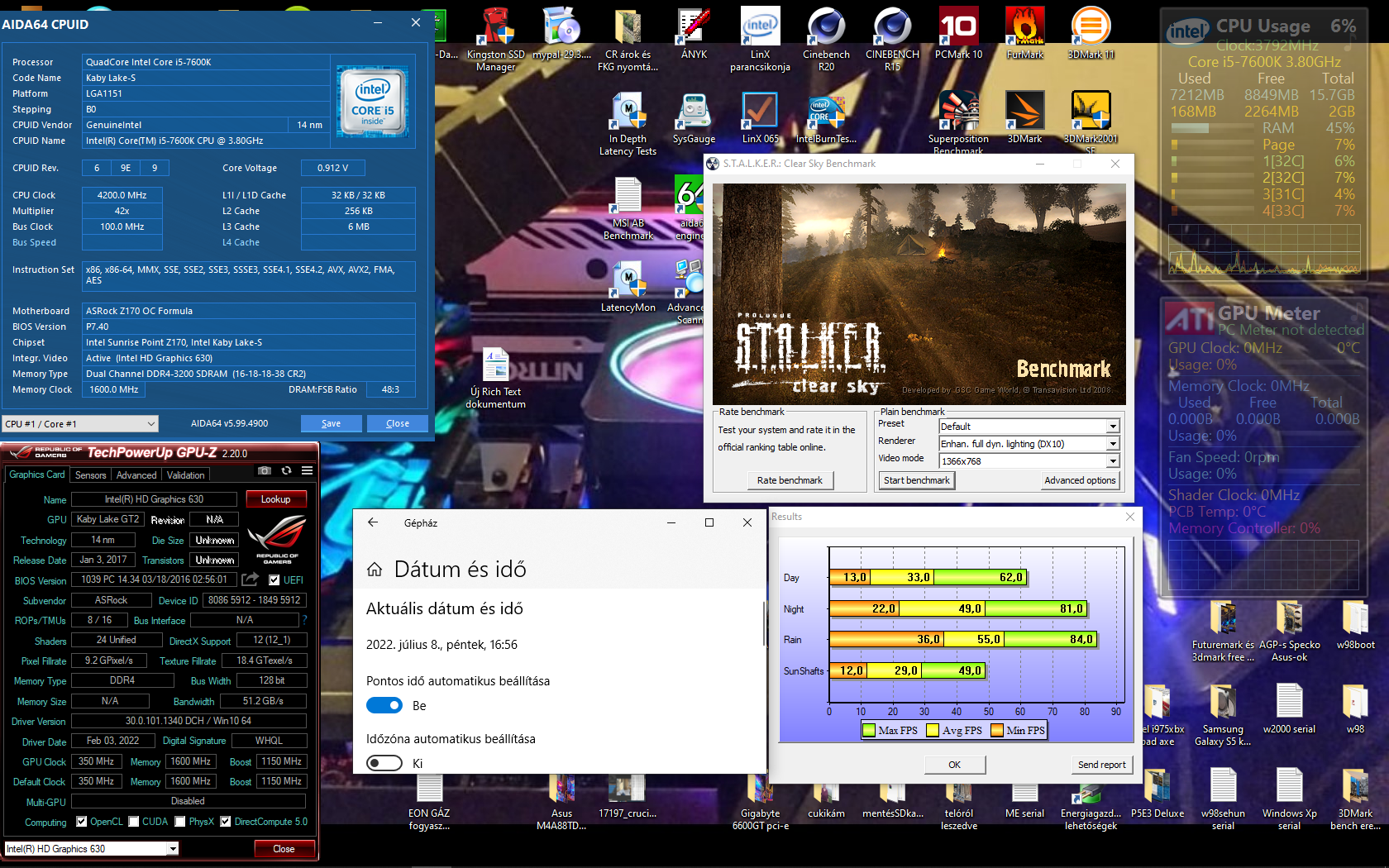
Task: Click GPU-Z Name field Intel HD Graphics 630
Action: coord(154,499)
